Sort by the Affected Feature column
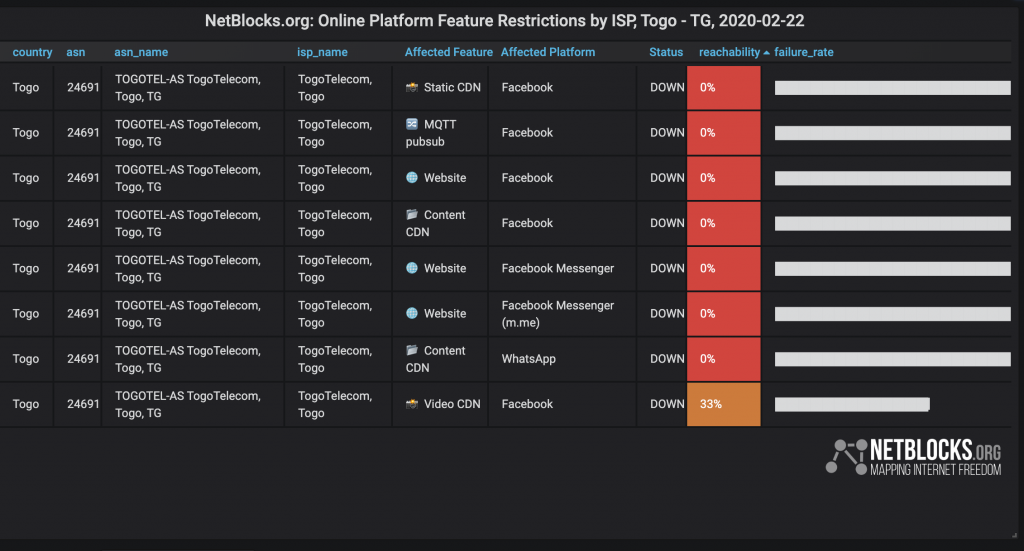 pyautogui.click(x=449, y=52)
